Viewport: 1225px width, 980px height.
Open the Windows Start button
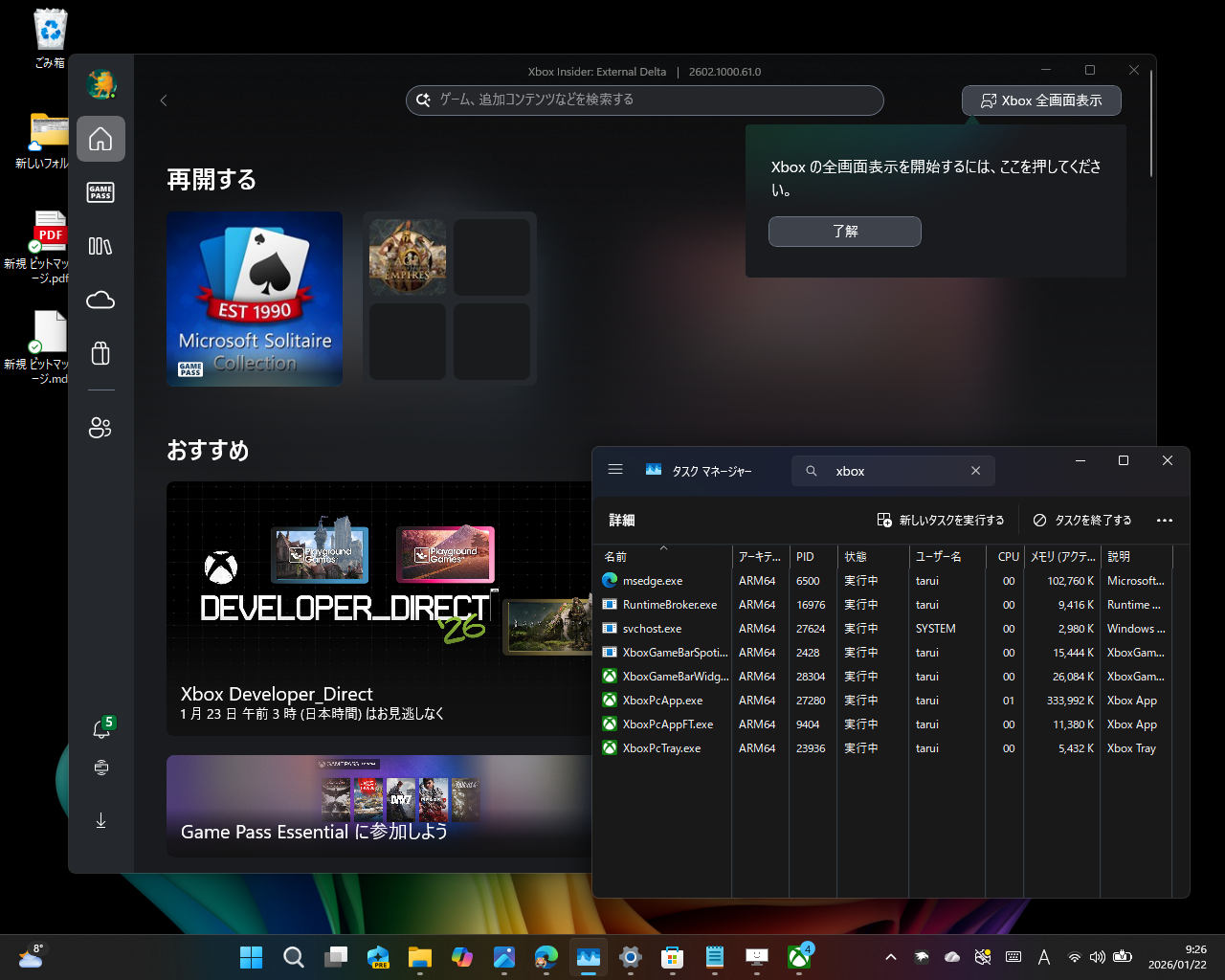(252, 957)
